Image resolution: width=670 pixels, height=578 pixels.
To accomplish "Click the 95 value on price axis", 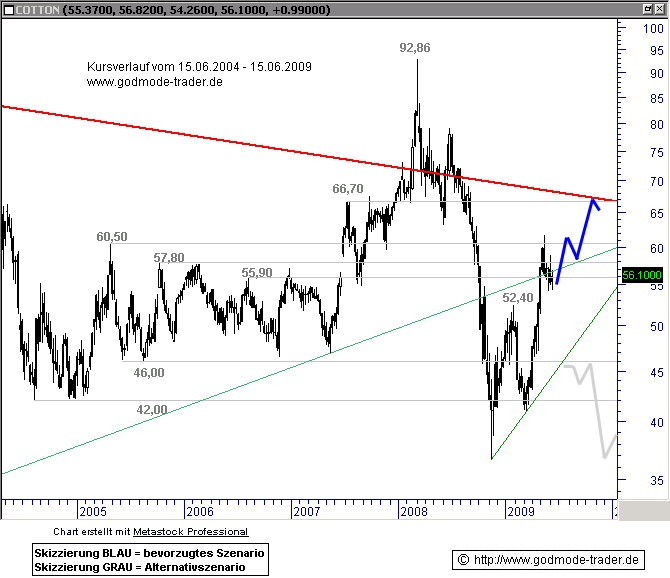I will 657,50.
